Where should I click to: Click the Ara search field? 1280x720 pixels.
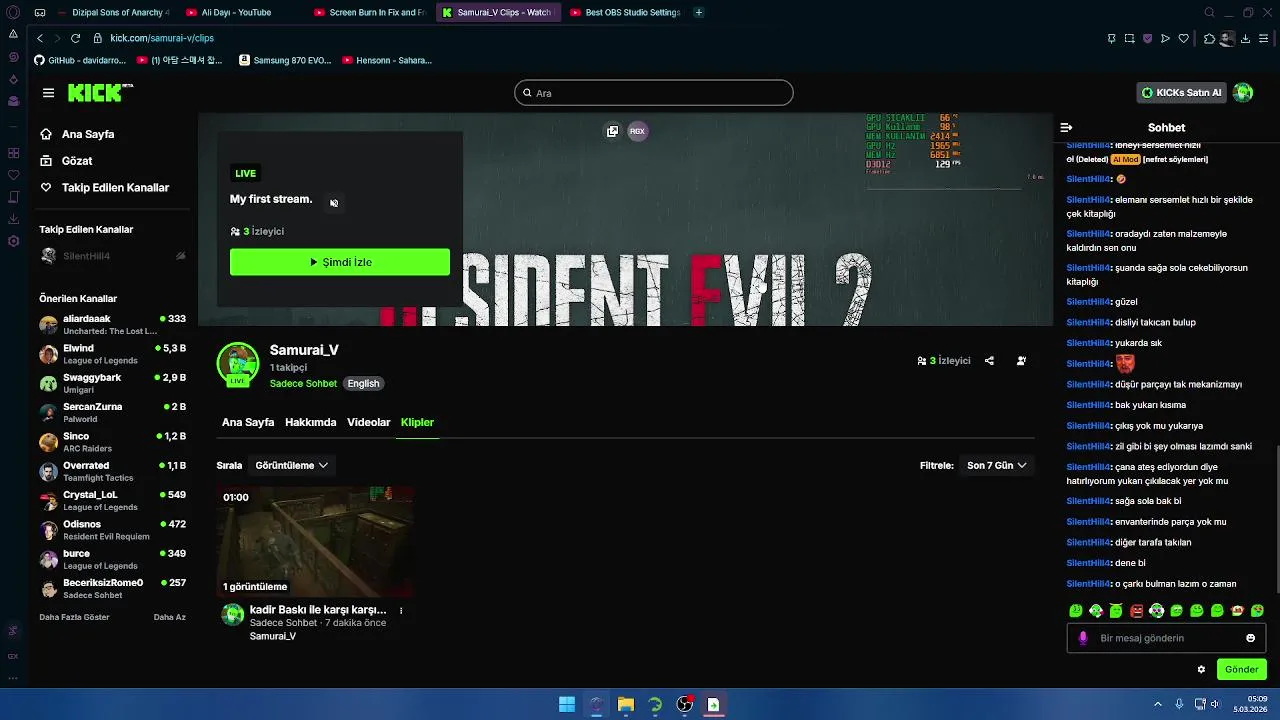click(654, 93)
